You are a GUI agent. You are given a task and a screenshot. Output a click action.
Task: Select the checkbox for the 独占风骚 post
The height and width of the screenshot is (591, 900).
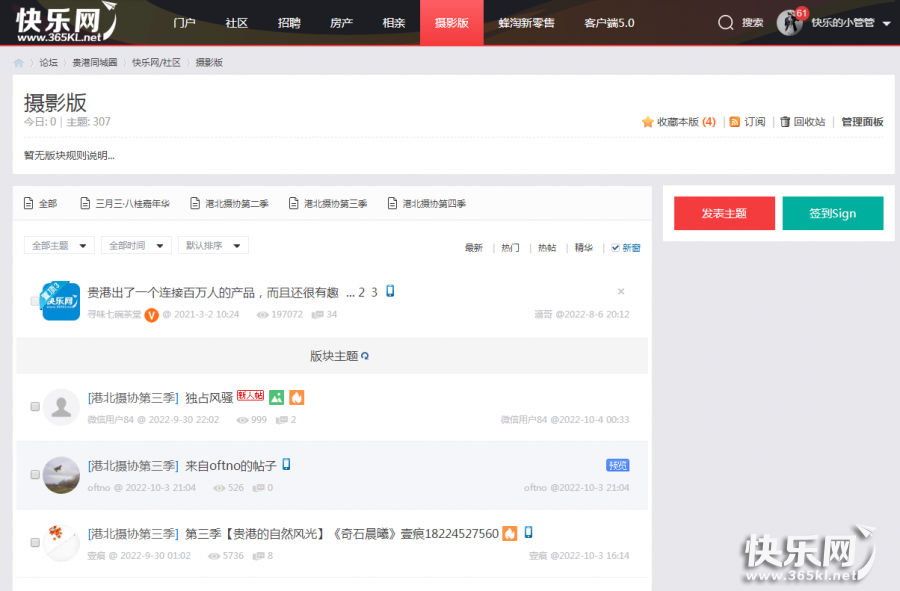point(35,406)
